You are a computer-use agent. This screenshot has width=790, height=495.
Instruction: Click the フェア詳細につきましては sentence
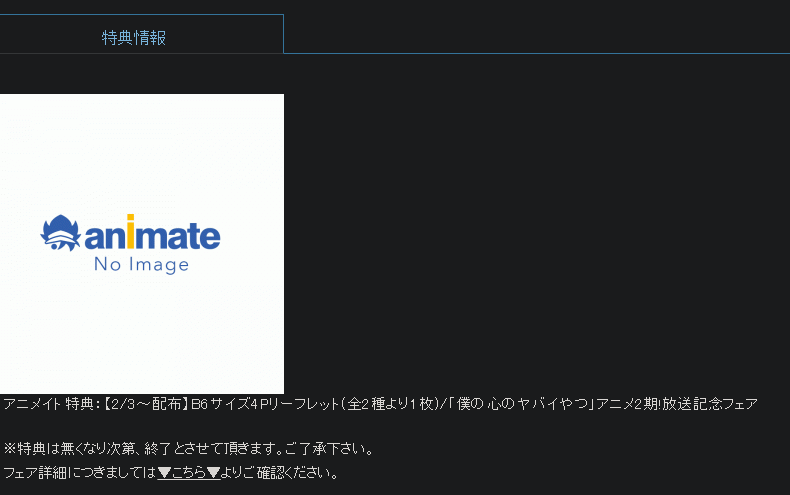pyautogui.click(x=171, y=472)
